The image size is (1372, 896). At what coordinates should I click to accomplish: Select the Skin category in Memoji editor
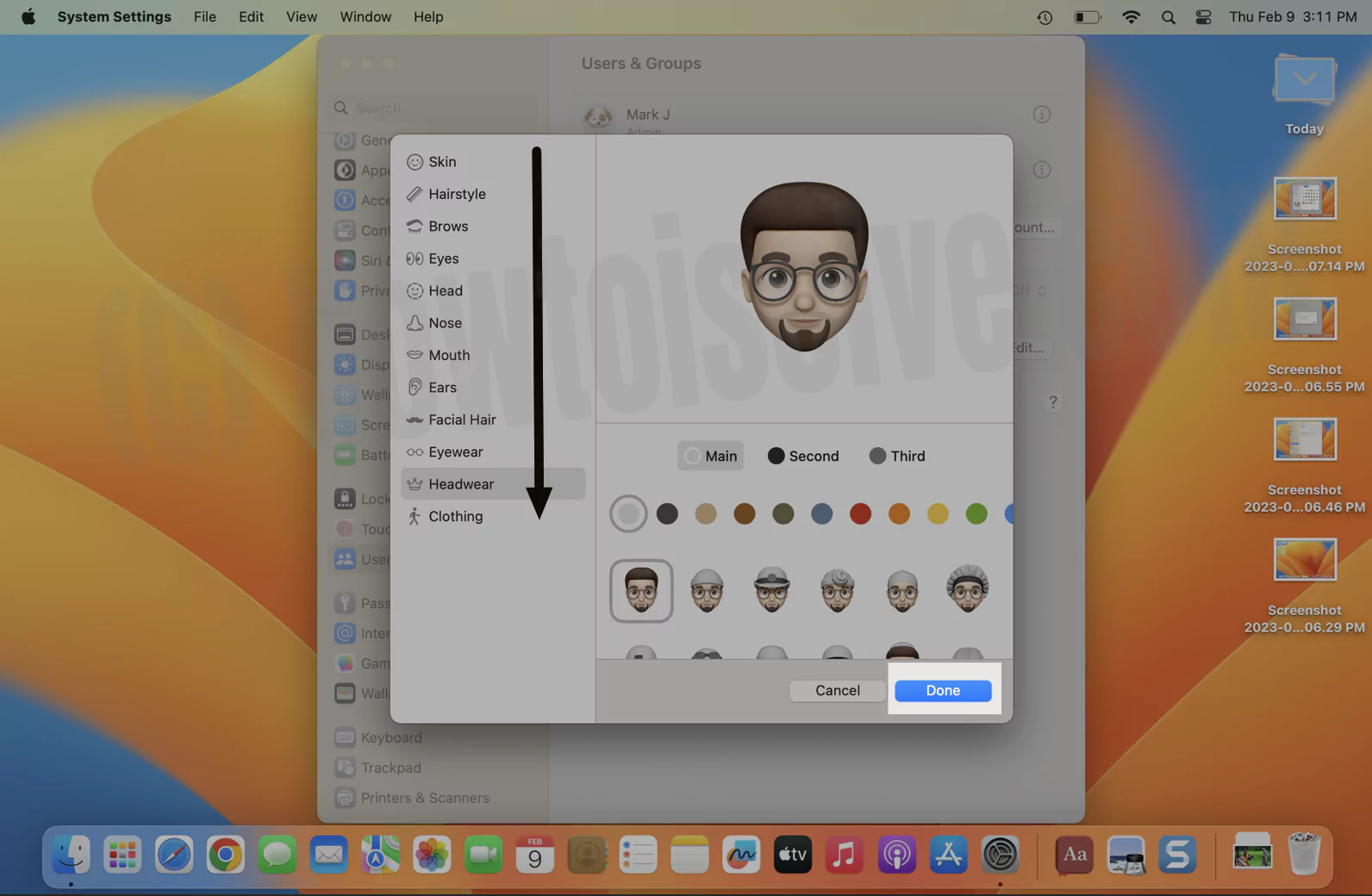tap(493, 162)
